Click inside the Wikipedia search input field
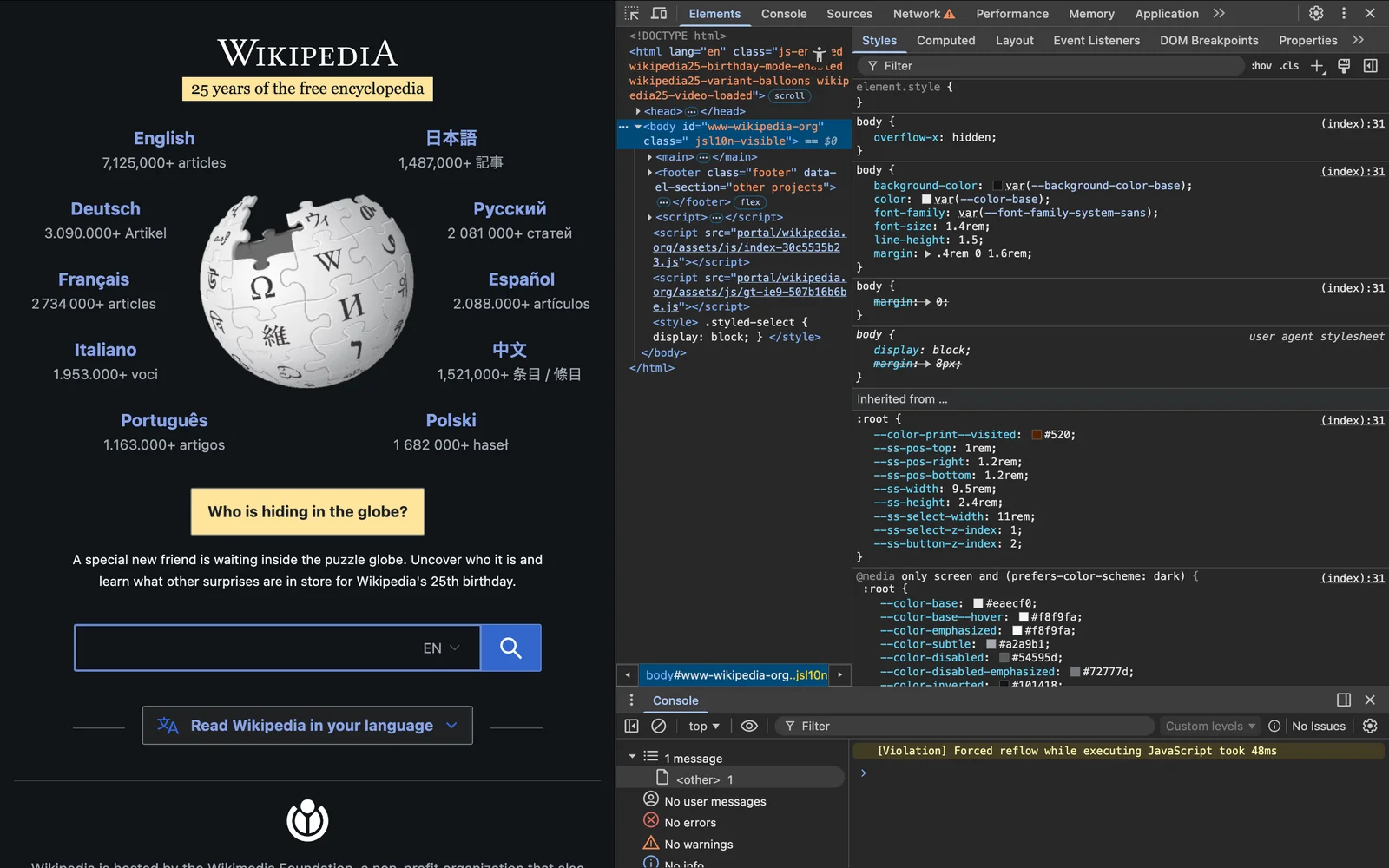 click(x=260, y=648)
